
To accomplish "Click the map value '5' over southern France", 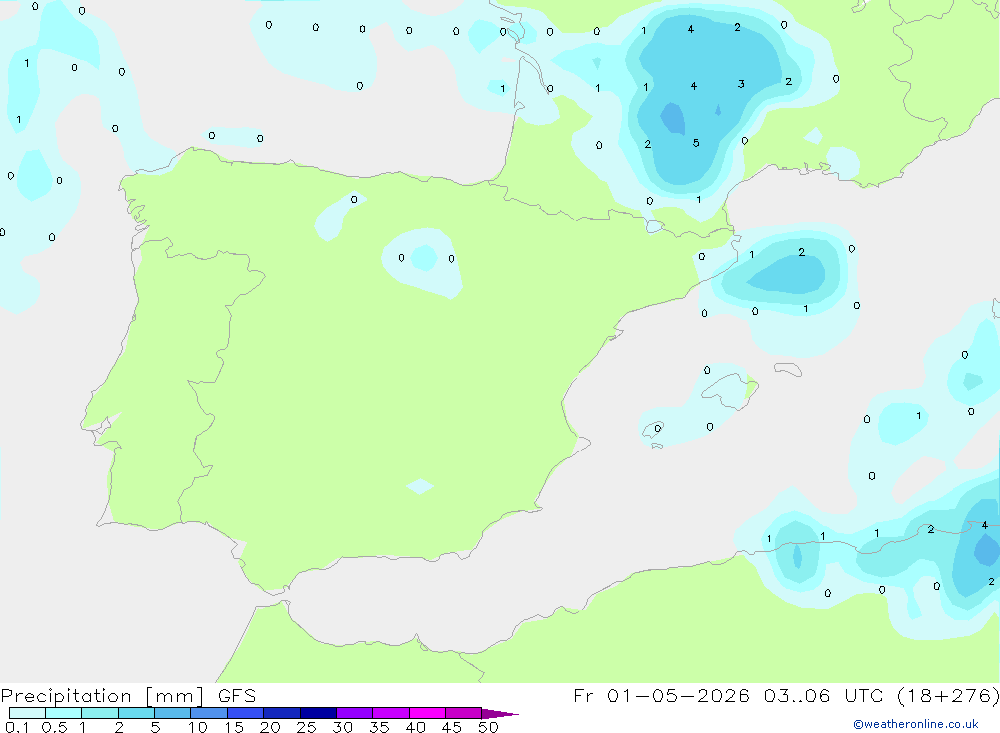I will [696, 143].
